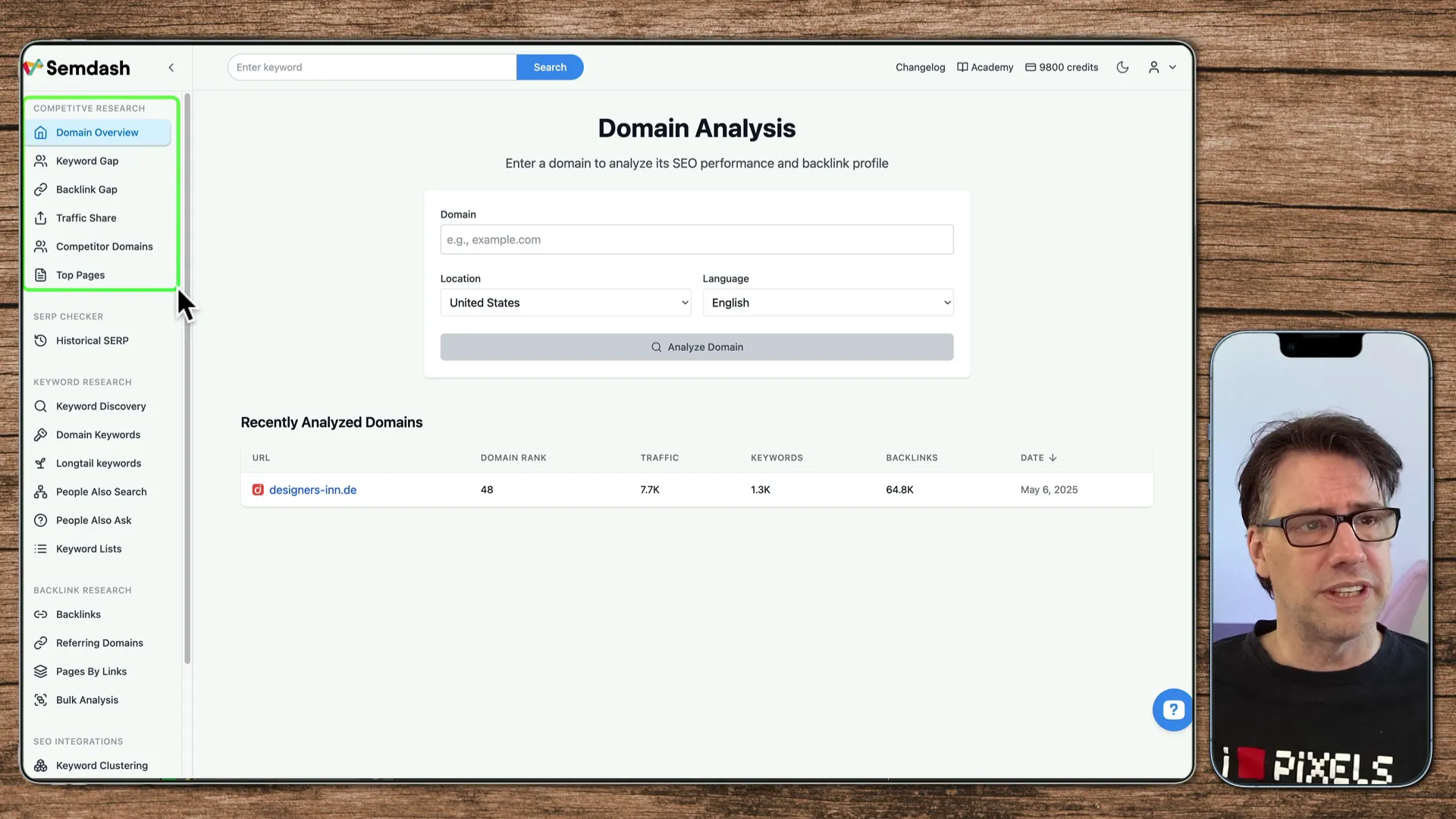This screenshot has width=1456, height=819.
Task: Open the Historical SERP clock icon
Action: point(40,340)
